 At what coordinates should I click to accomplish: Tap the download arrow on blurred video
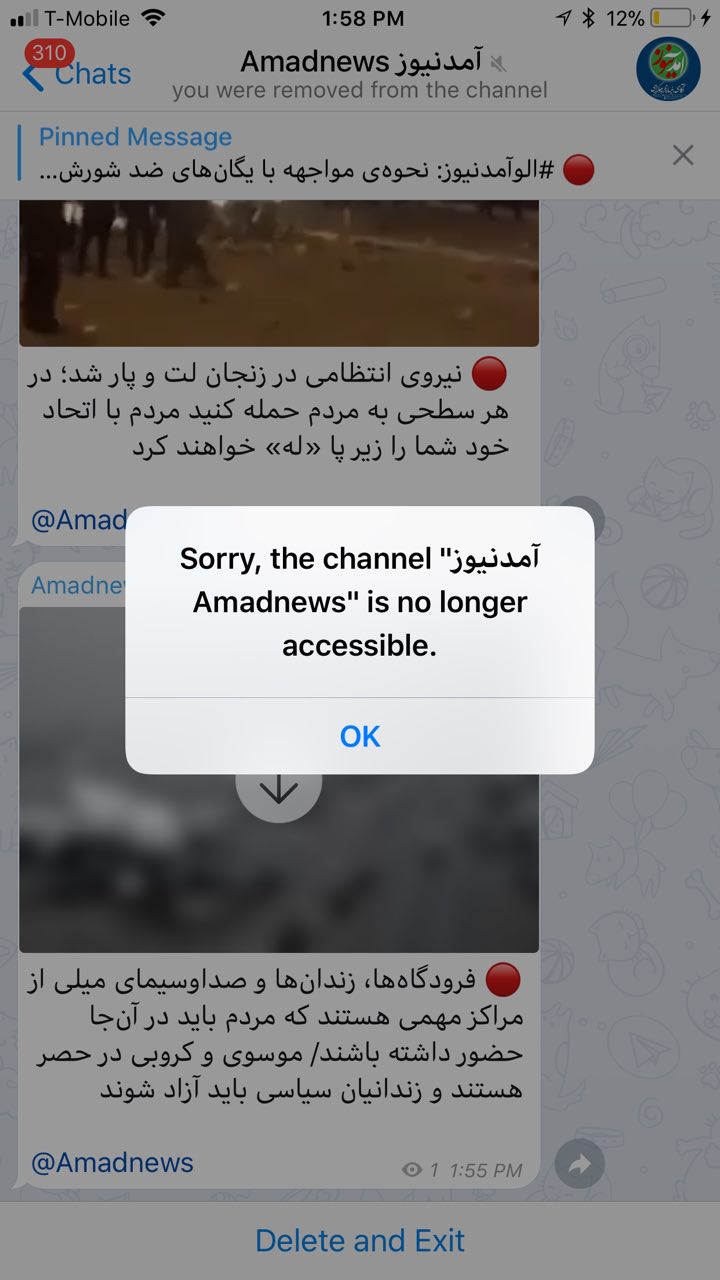pyautogui.click(x=279, y=790)
